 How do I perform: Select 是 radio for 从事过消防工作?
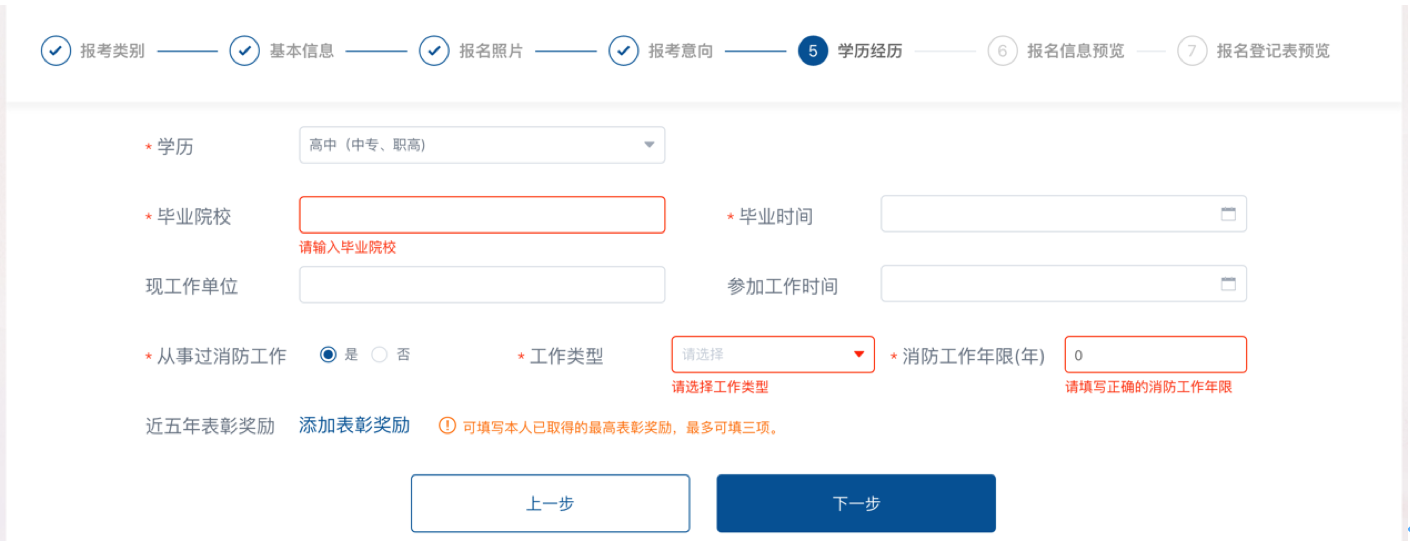pos(328,355)
